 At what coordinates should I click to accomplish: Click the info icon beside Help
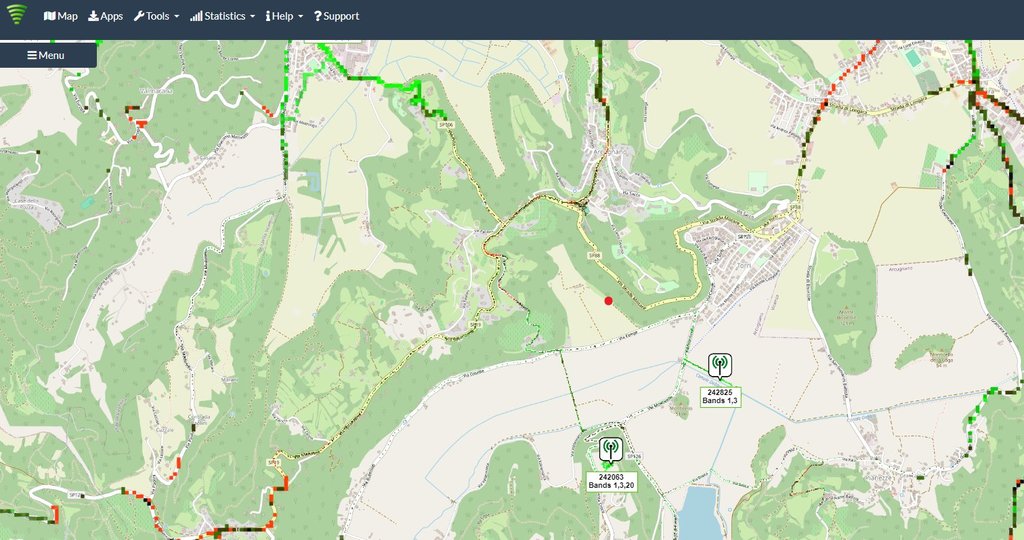coord(268,16)
